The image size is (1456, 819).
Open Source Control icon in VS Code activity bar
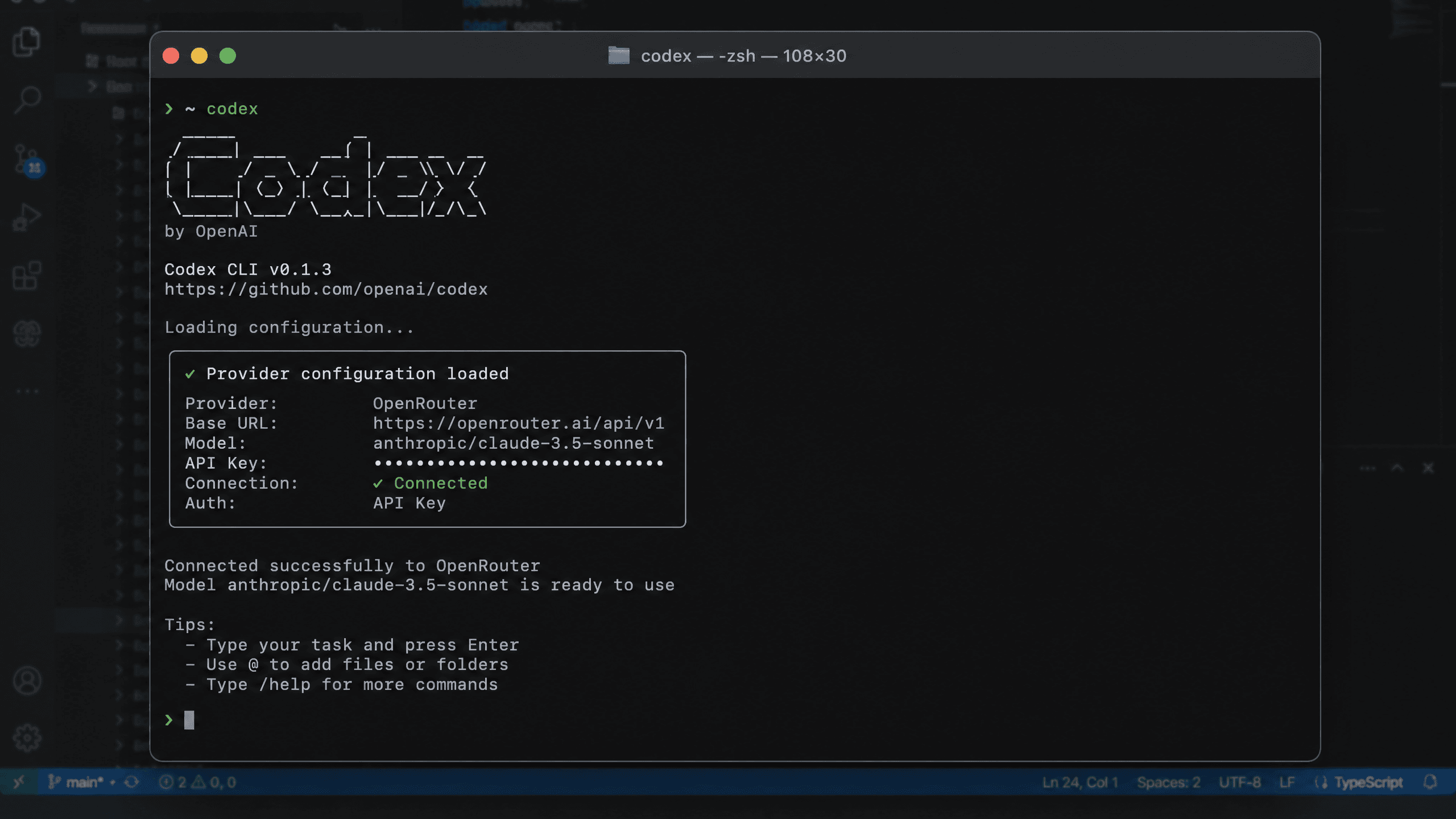click(27, 160)
